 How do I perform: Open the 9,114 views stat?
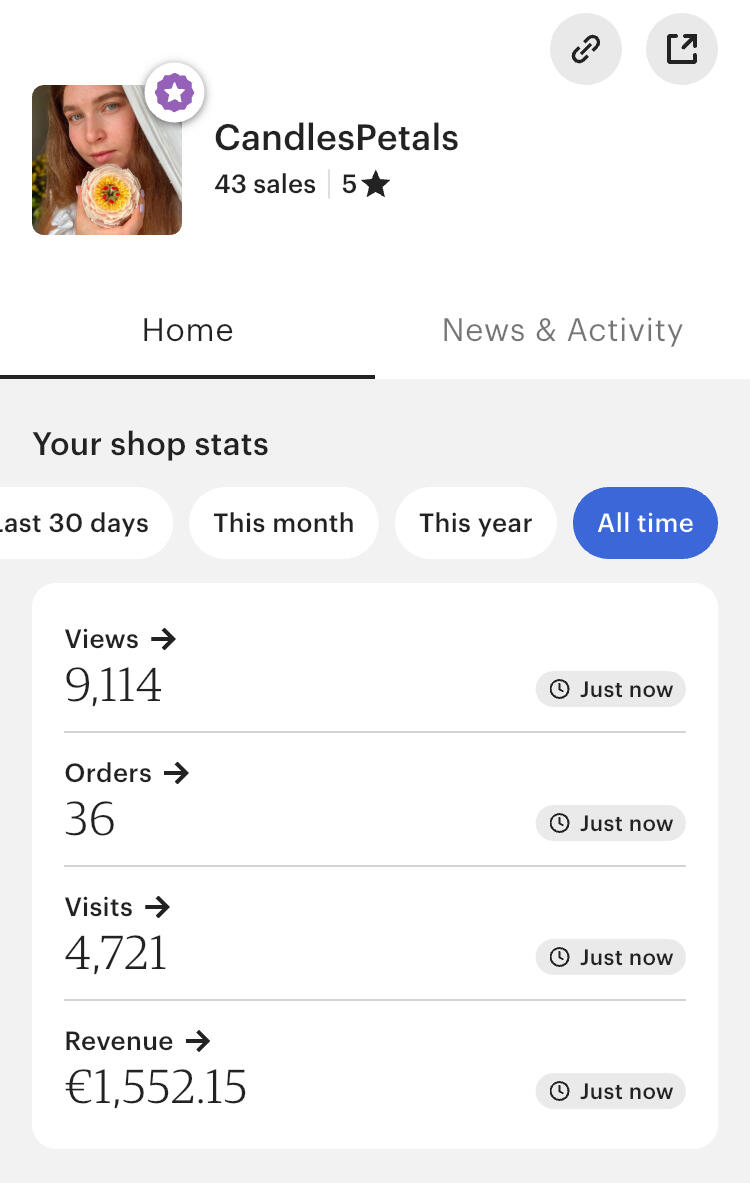coord(113,686)
